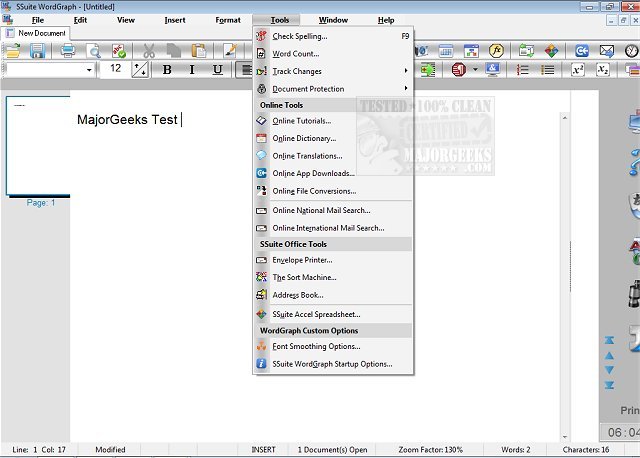
Task: Jump to first page arrow icon
Action: click(x=609, y=340)
